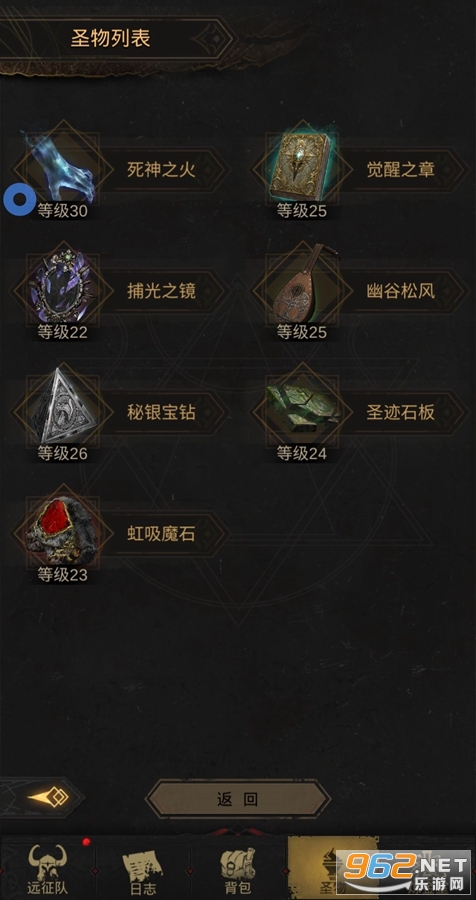
Task: Go to the 背包 tab
Action: [238, 869]
